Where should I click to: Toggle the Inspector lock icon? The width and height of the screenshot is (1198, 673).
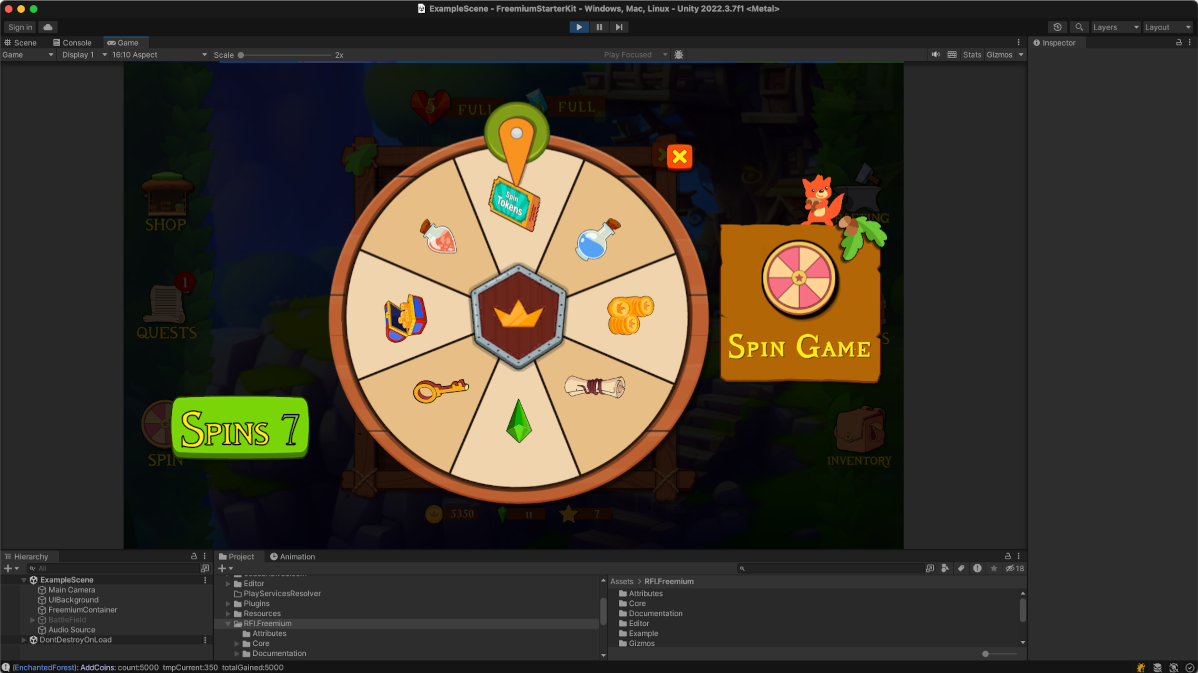point(1178,43)
